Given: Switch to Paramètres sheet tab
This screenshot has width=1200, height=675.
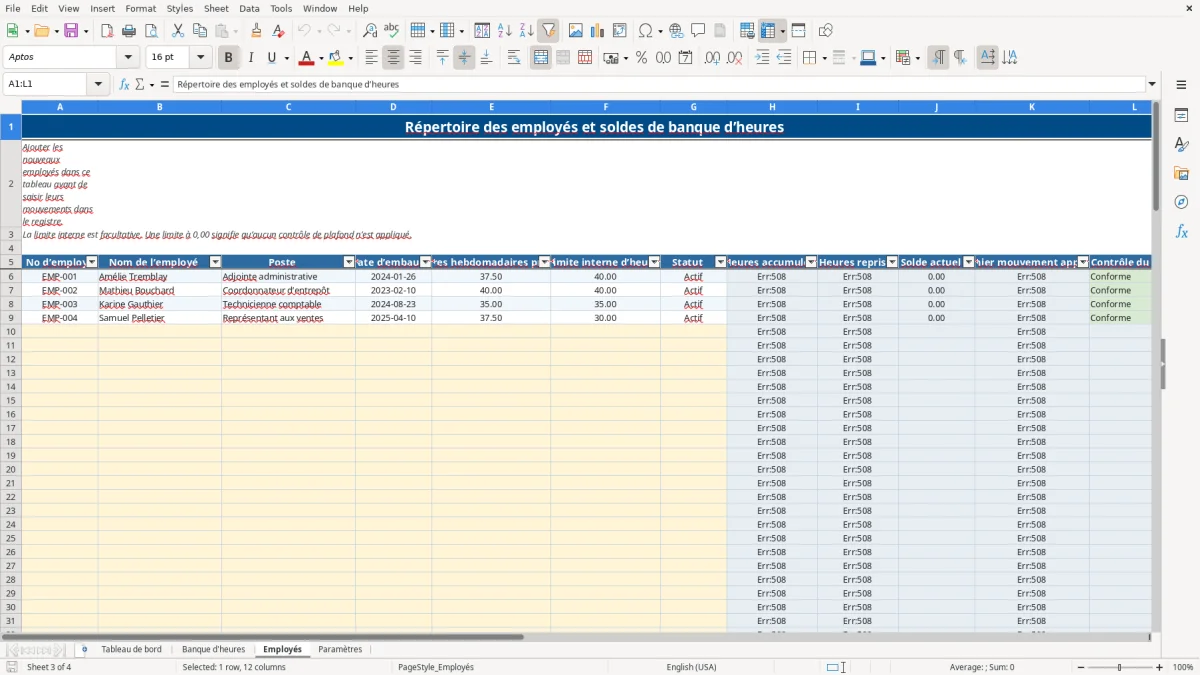Looking at the screenshot, I should point(340,649).
